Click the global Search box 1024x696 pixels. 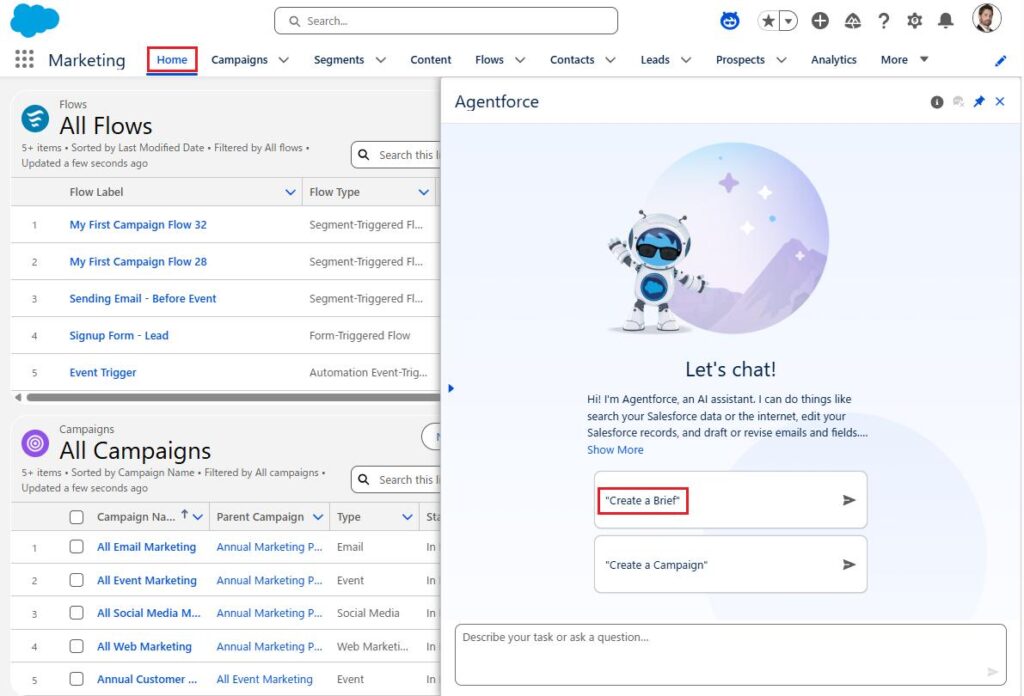point(446,21)
